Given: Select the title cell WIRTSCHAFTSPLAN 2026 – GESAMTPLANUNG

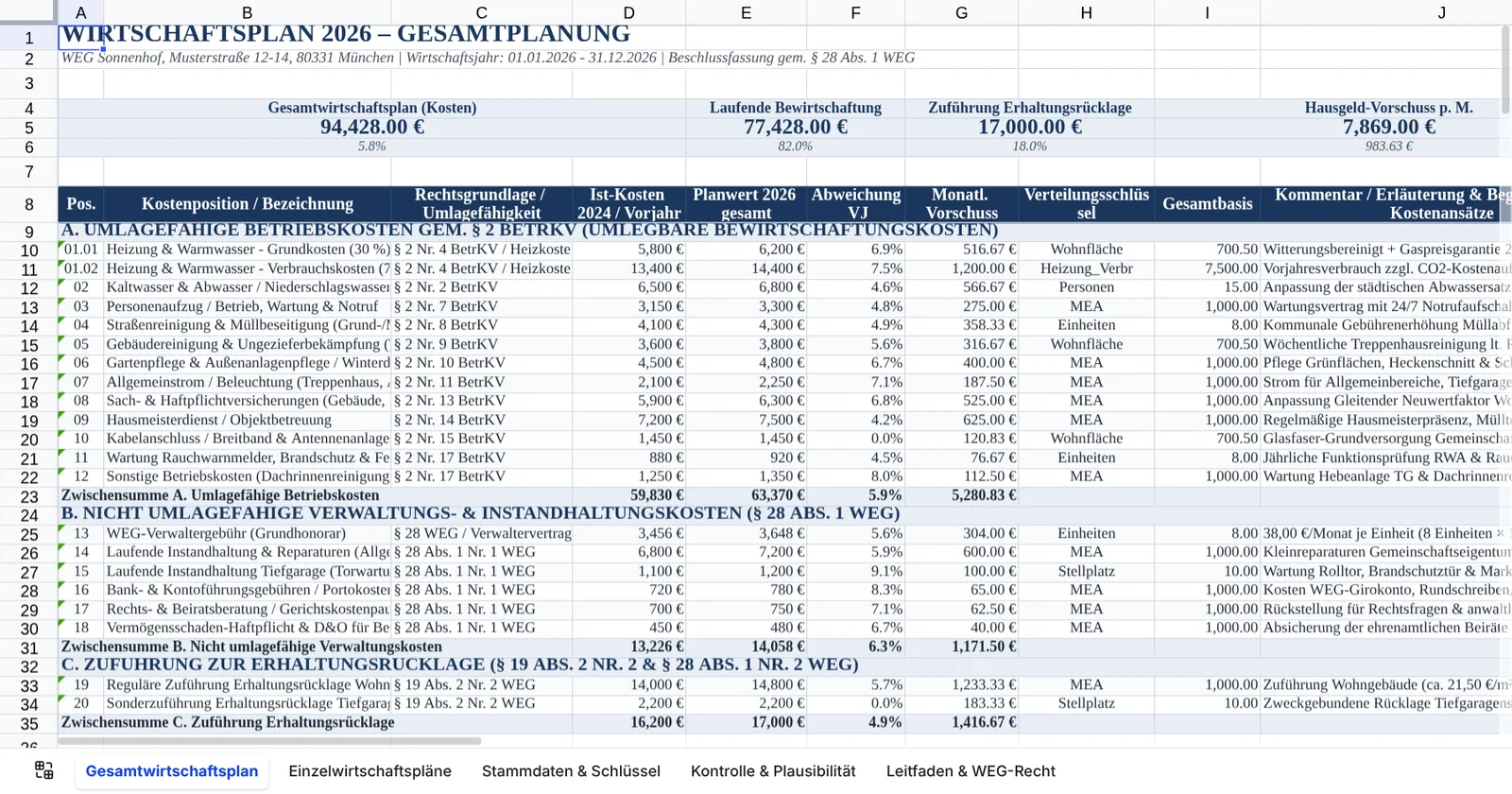Looking at the screenshot, I should click(x=346, y=34).
